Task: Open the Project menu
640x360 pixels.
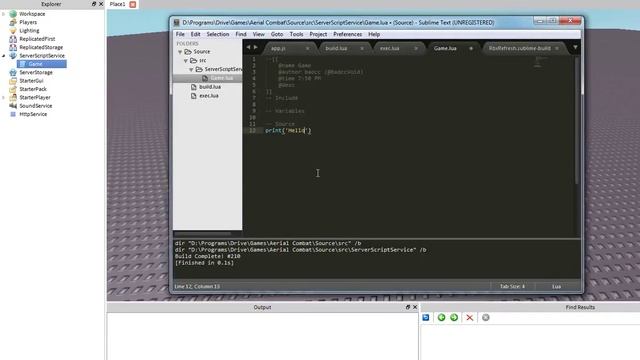Action: pos(318,34)
